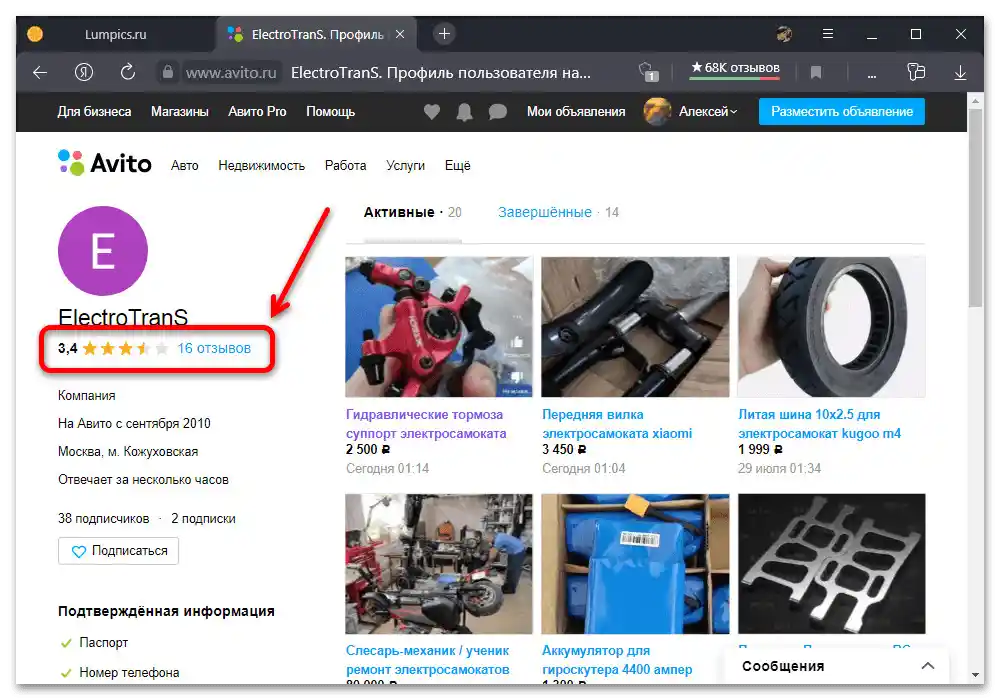
Task: Click the address bar URL www.avito.ru
Action: 231,73
